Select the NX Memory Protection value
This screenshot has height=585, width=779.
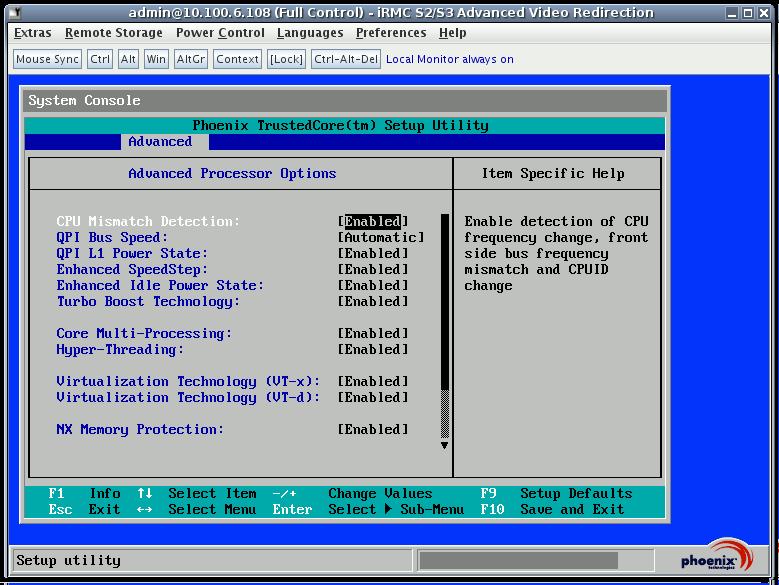pos(373,429)
